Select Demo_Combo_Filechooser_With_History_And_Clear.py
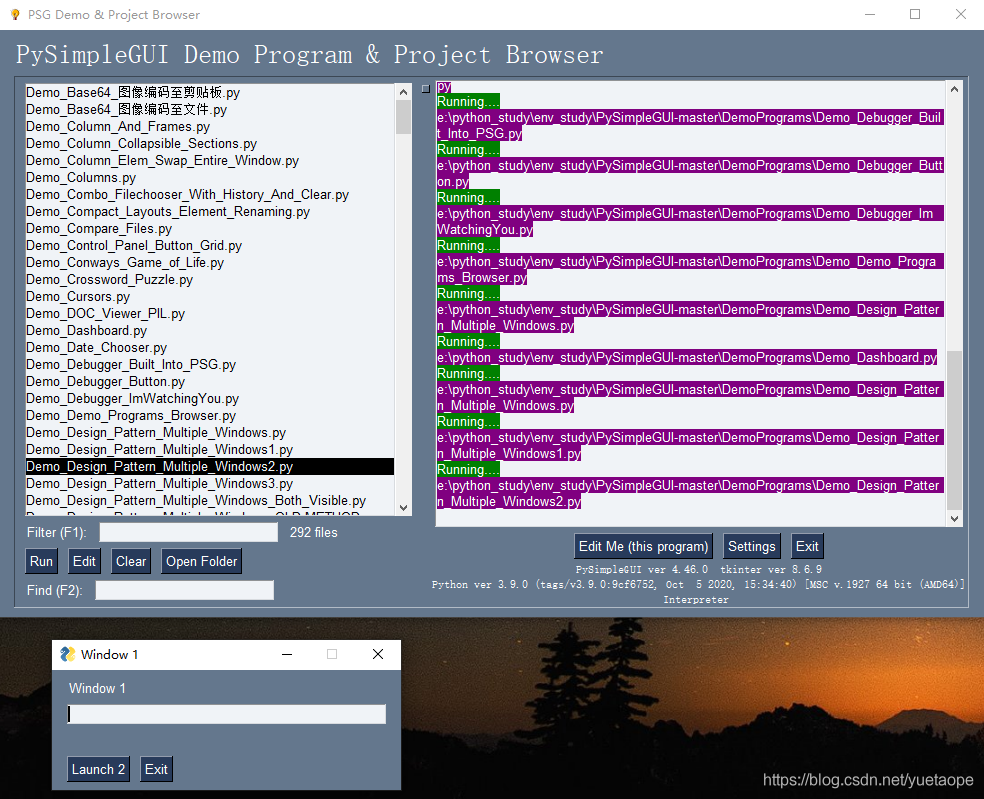This screenshot has height=799, width=984. 210,195
